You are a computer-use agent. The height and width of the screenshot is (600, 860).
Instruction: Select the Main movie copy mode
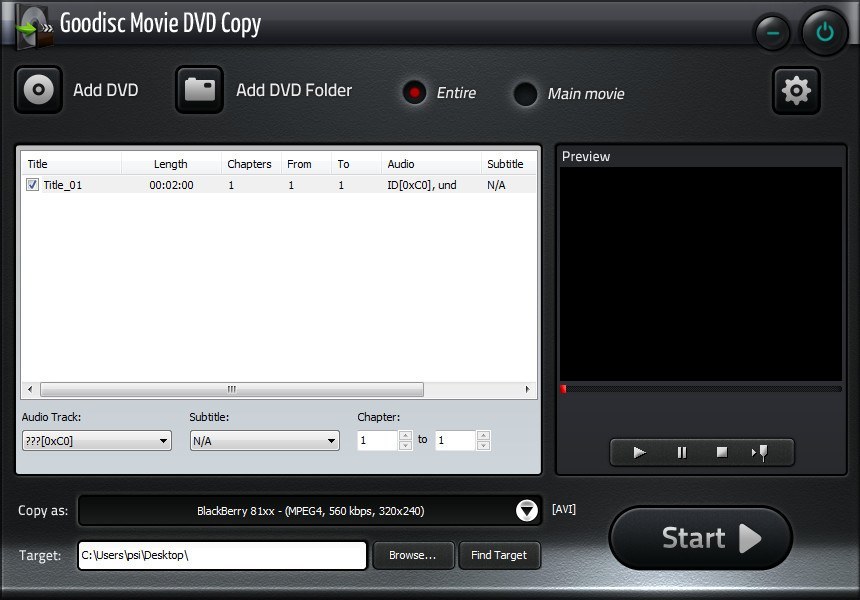pos(525,95)
